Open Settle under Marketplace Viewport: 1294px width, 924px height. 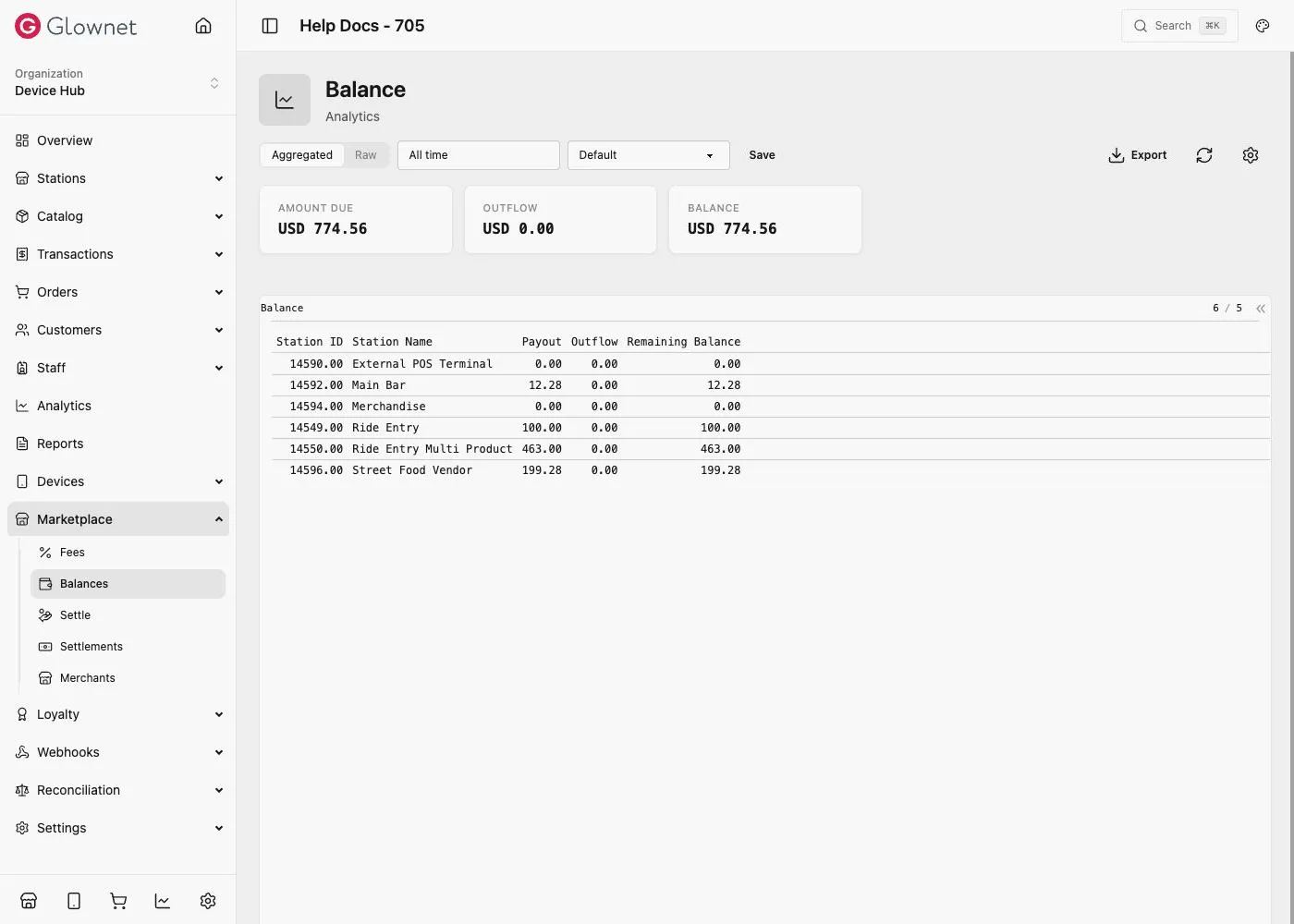pos(128,615)
